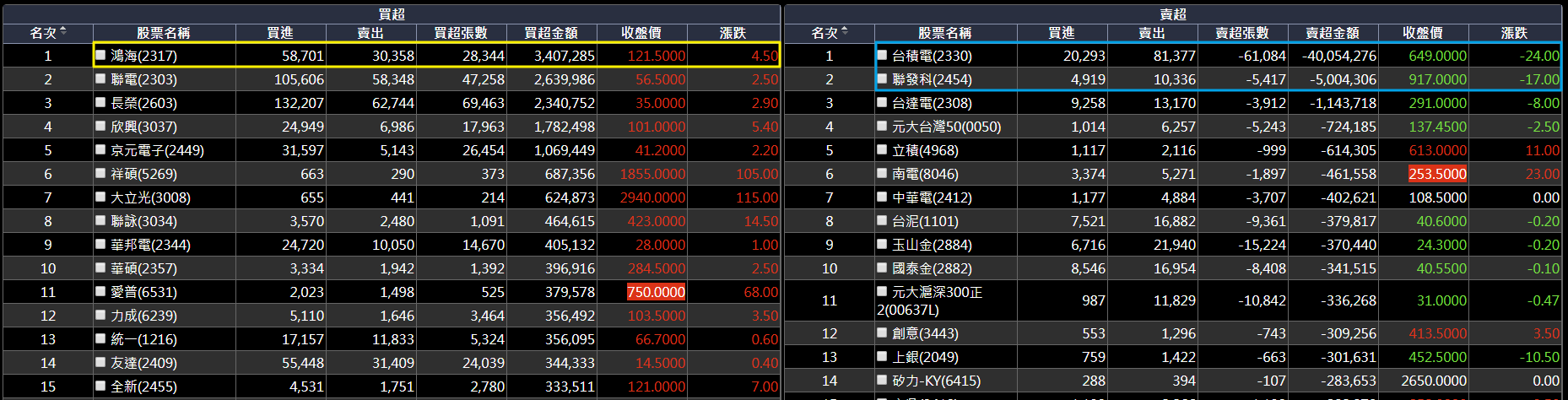Click net buy amount 3,407,285
The height and width of the screenshot is (400, 1568).
coord(565,56)
